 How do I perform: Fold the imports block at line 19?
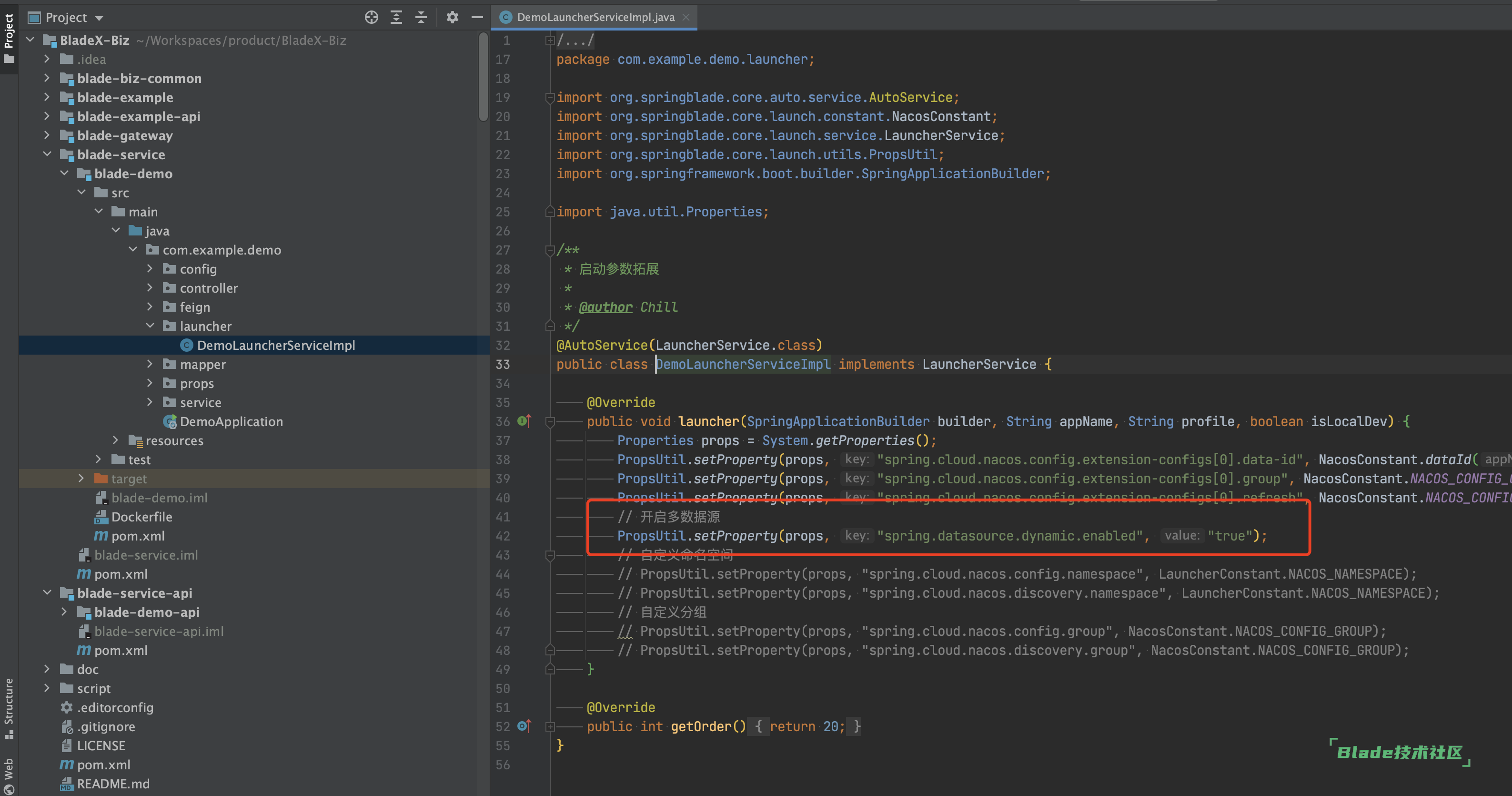pyautogui.click(x=550, y=98)
